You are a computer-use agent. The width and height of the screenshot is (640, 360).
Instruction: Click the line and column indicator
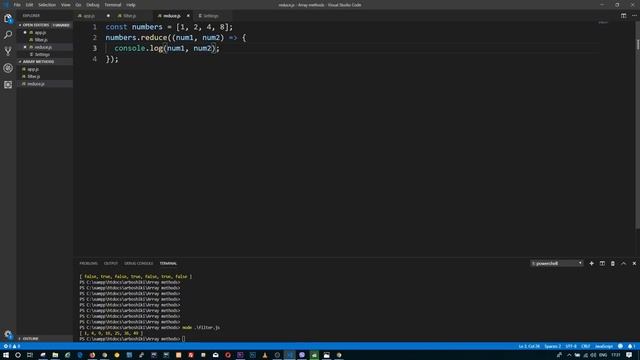[529, 346]
